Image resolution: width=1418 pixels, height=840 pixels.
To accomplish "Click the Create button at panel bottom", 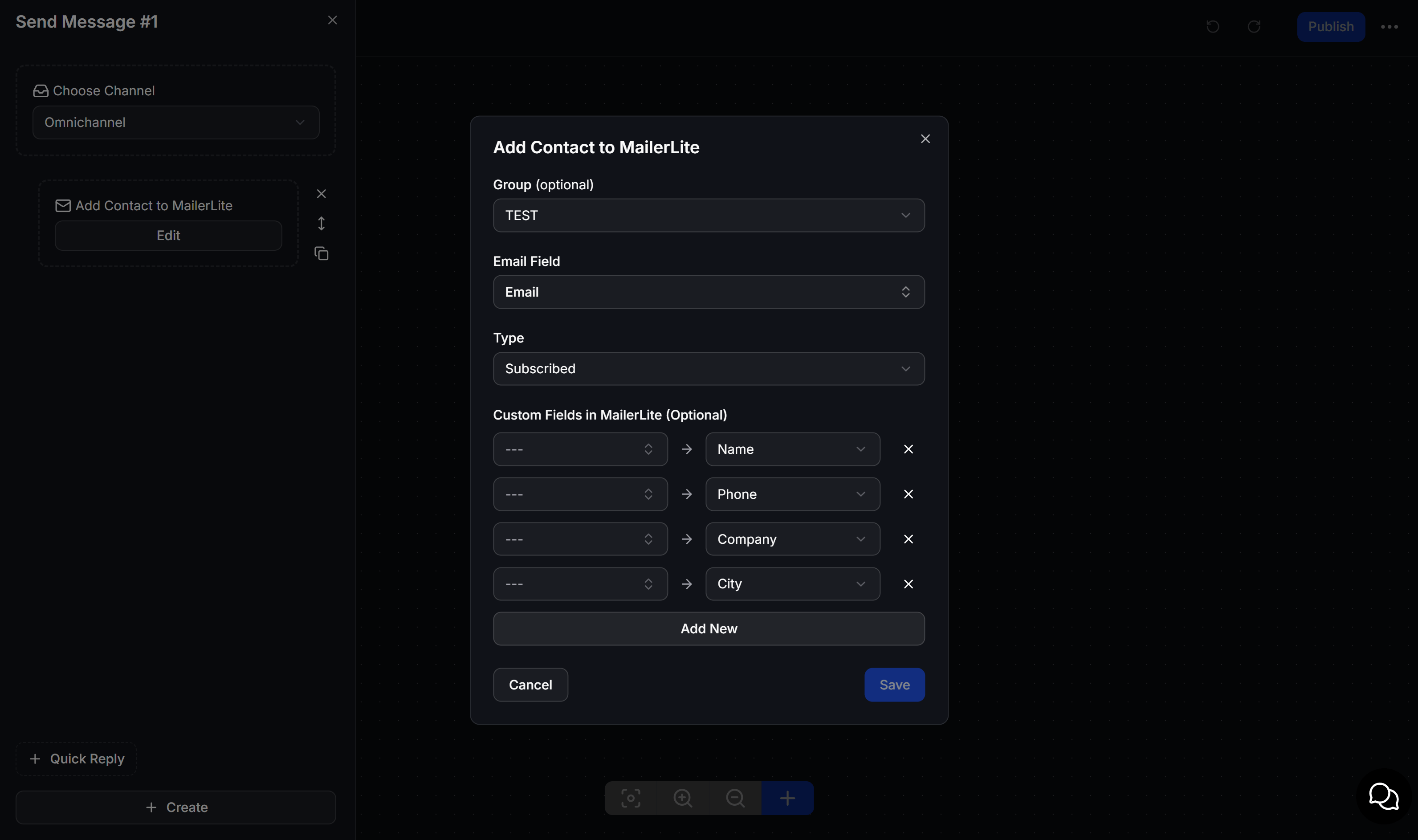I will pyautogui.click(x=176, y=807).
